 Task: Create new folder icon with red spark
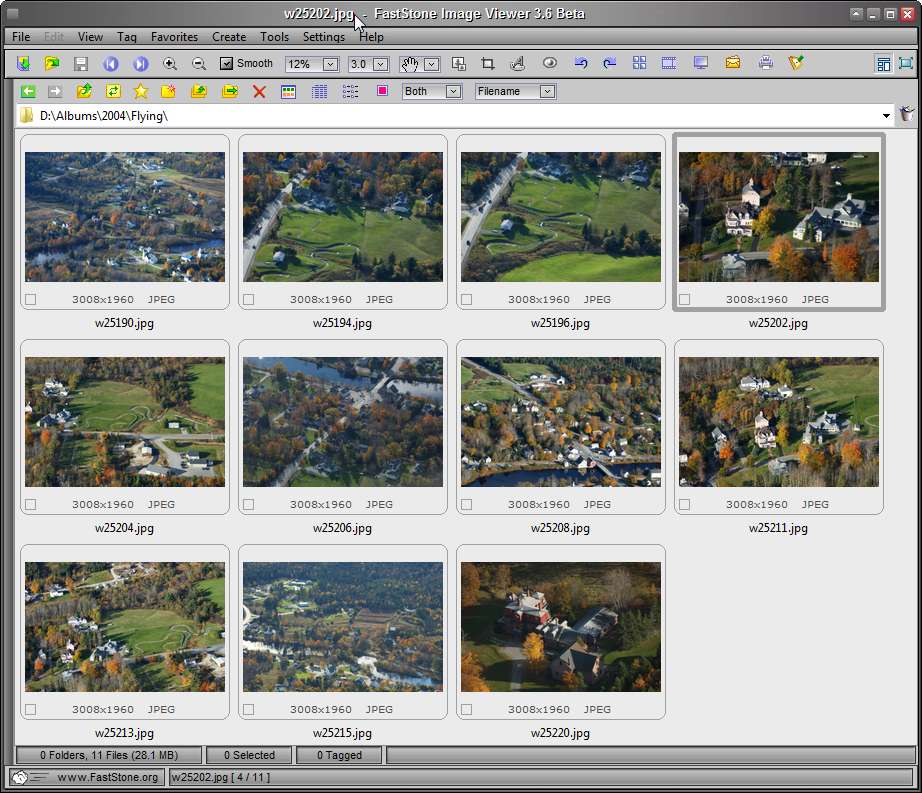[x=168, y=91]
